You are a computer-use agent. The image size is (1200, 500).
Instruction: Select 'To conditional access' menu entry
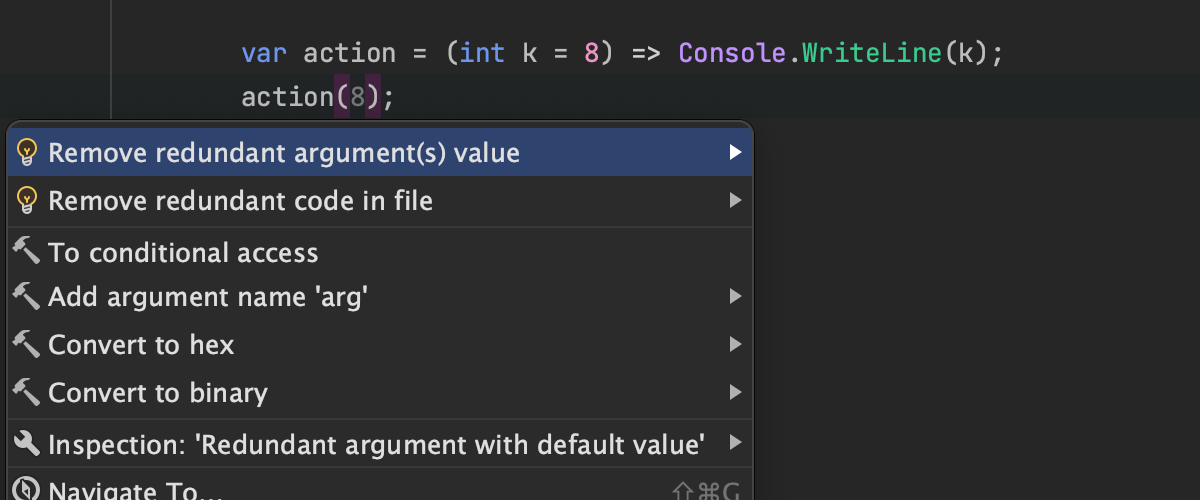click(x=183, y=253)
